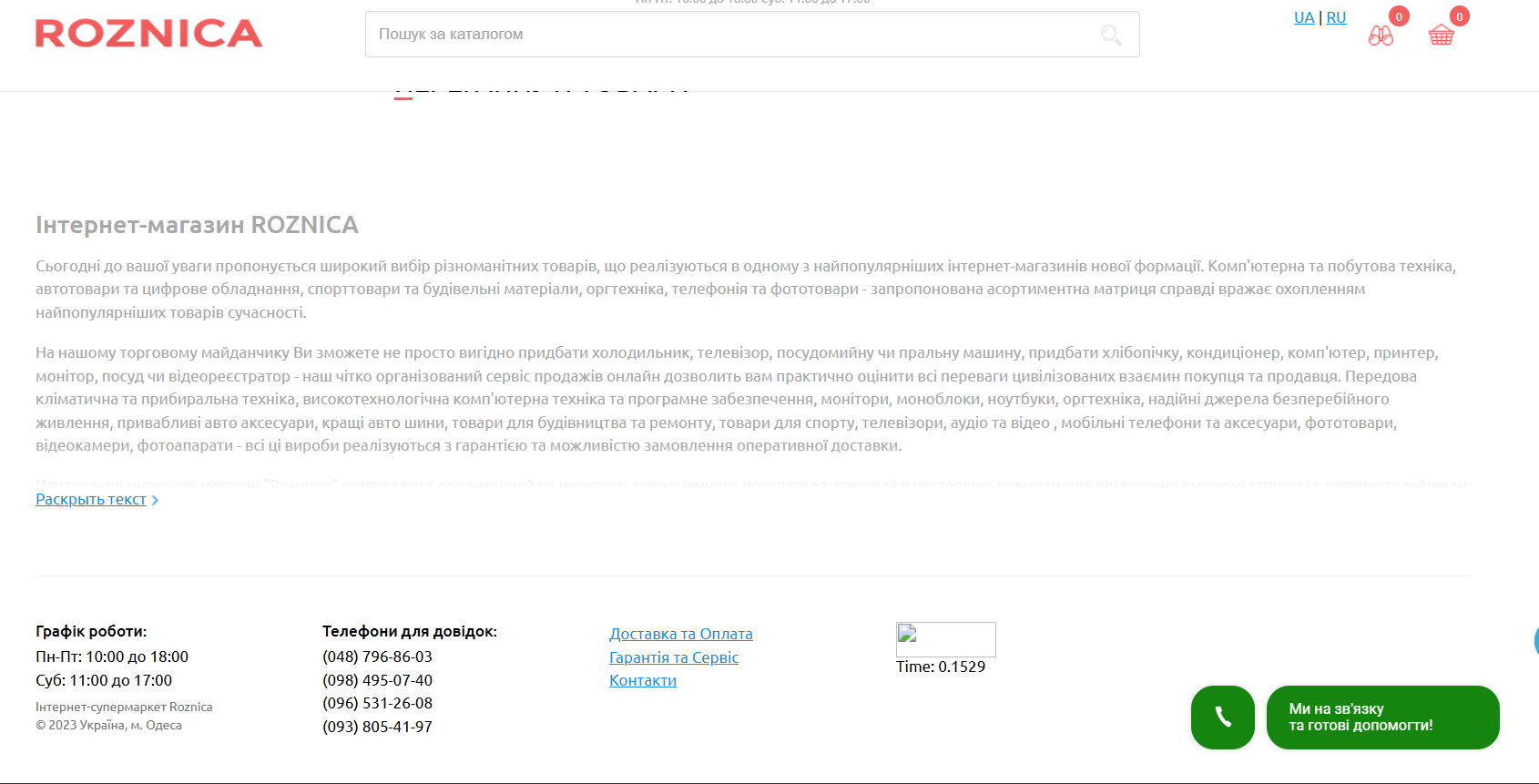Switch language to RU
Image resolution: width=1539 pixels, height=784 pixels.
1336,17
